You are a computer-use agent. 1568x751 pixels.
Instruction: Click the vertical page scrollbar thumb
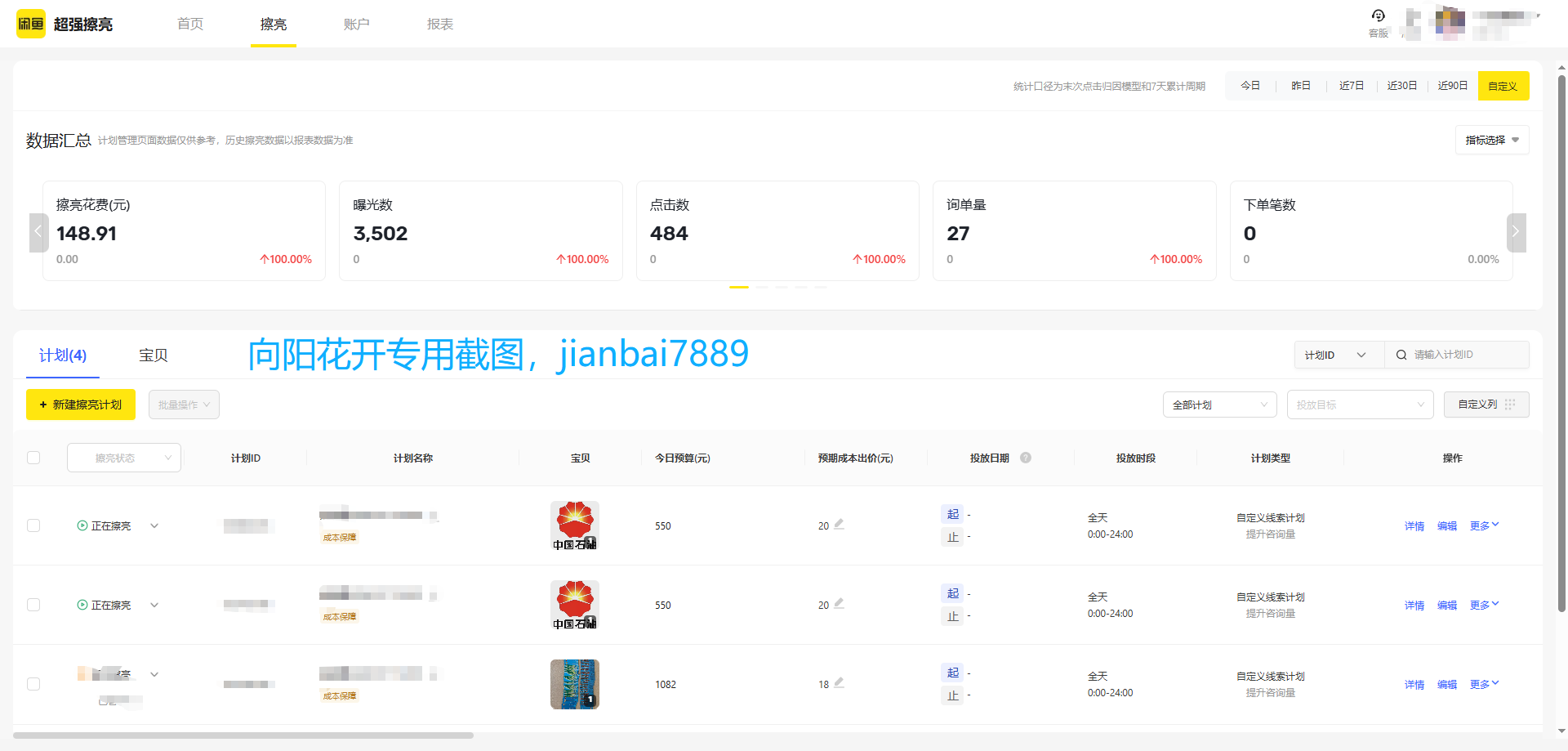click(1561, 343)
